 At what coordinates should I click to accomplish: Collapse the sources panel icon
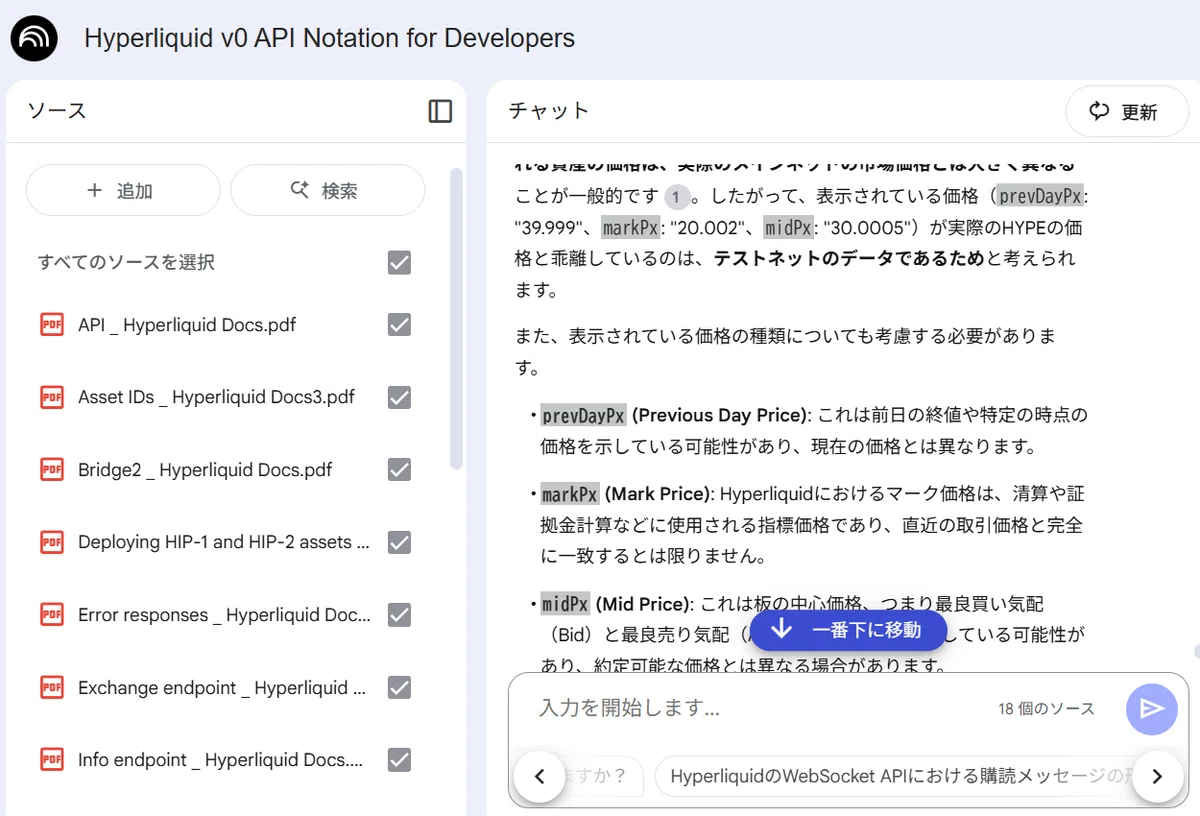440,111
